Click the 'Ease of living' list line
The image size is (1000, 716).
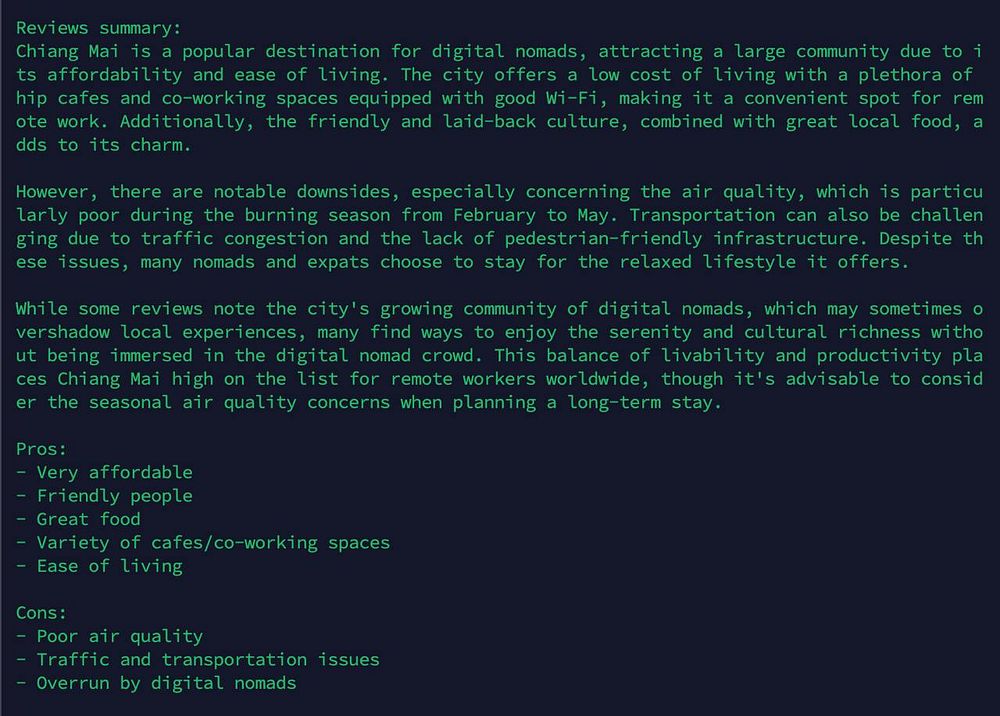pyautogui.click(x=99, y=566)
